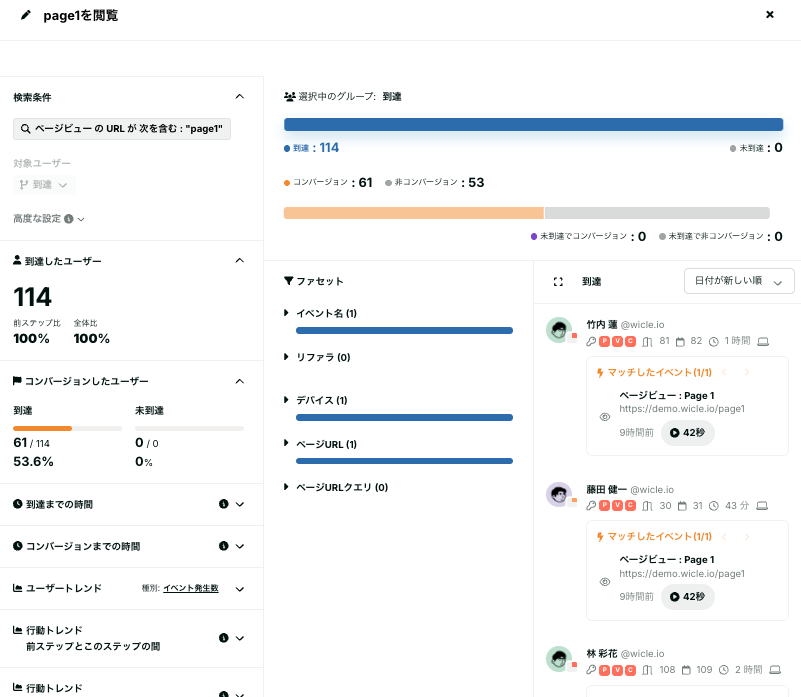Go to previous matched event for 藤田 健一
Image resolution: width=801 pixels, height=697 pixels.
(x=724, y=537)
